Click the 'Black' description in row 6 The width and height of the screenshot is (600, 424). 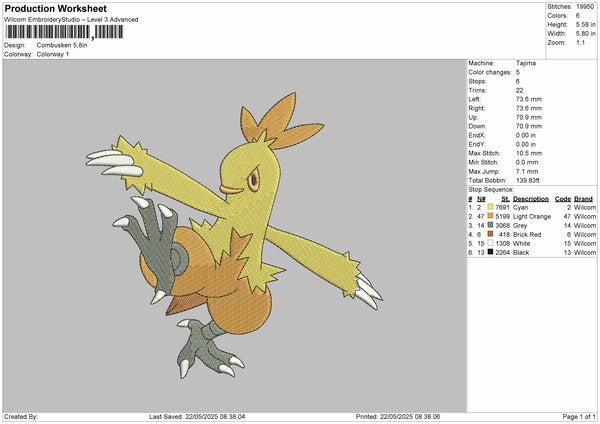521,253
